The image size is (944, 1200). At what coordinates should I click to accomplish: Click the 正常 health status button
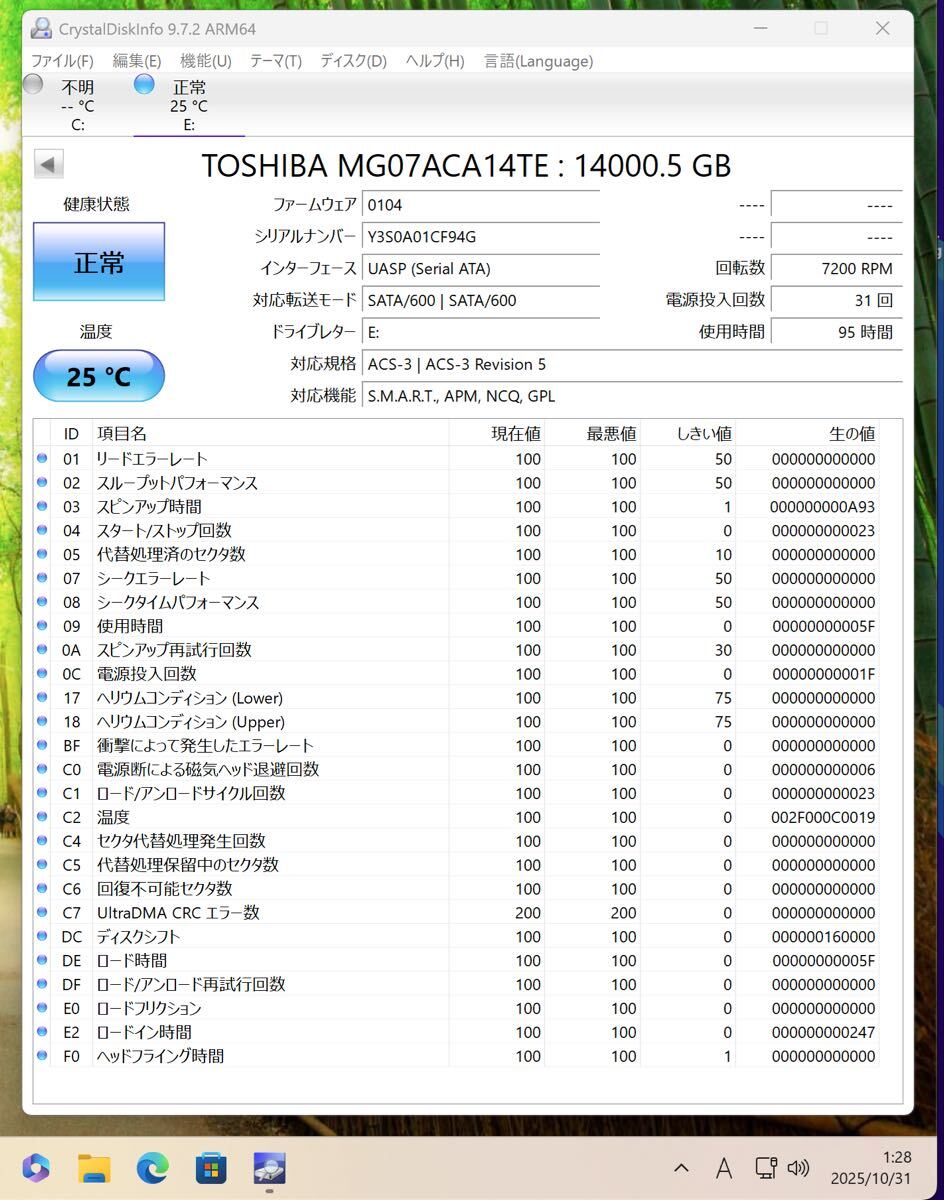coord(99,262)
